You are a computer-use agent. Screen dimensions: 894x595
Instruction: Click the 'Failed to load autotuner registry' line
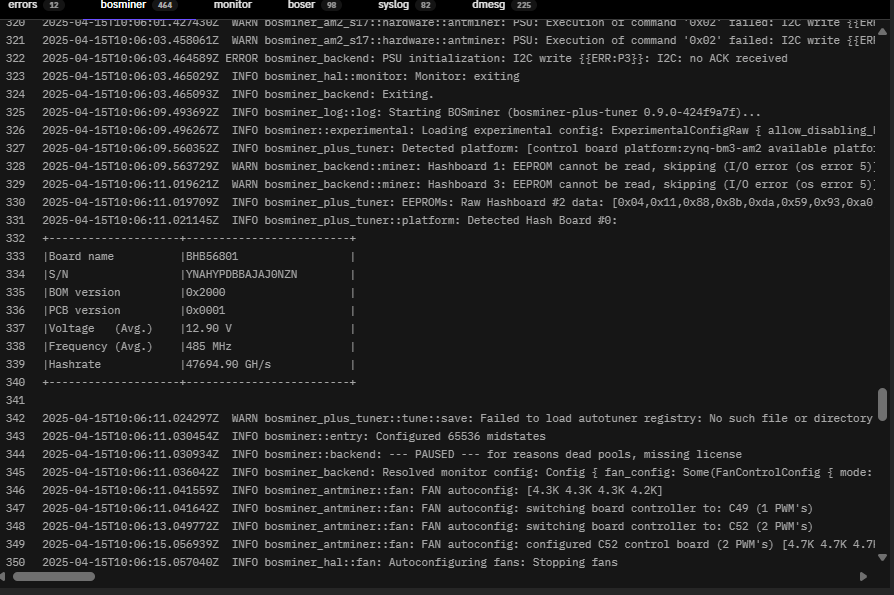tap(457, 419)
